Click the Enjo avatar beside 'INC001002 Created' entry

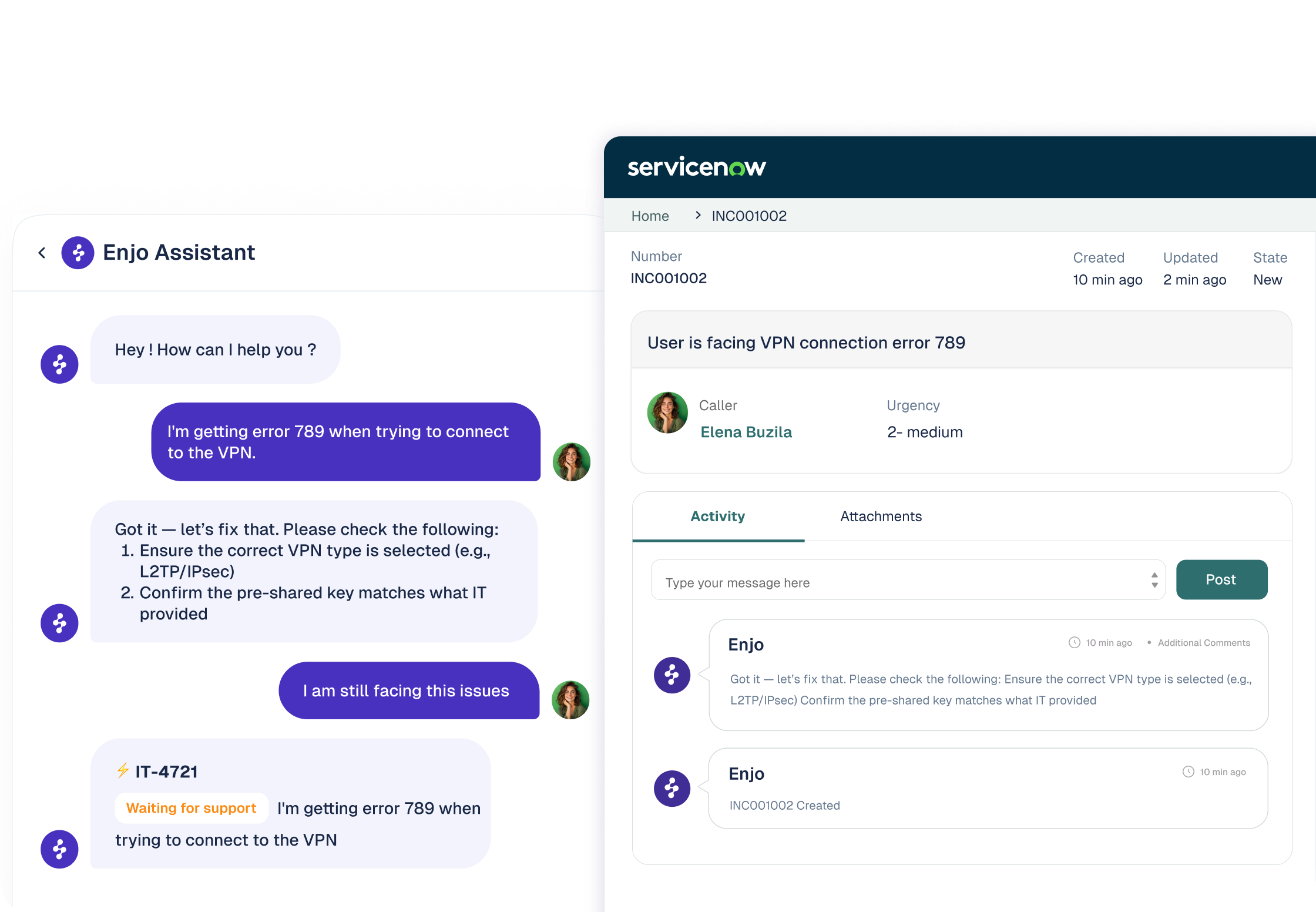tap(672, 788)
